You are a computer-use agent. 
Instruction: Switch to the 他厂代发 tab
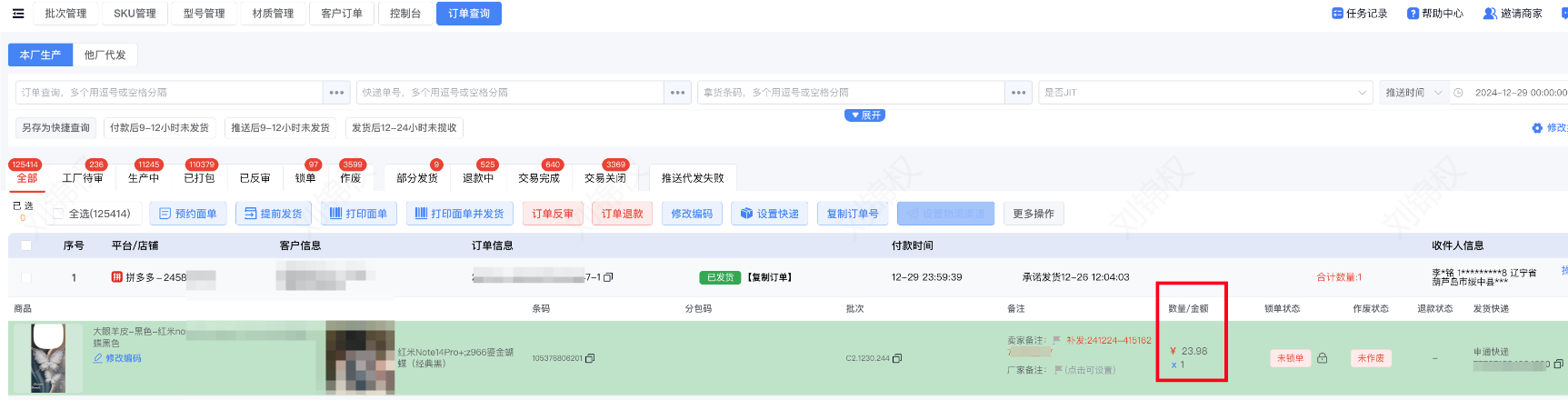[x=105, y=55]
